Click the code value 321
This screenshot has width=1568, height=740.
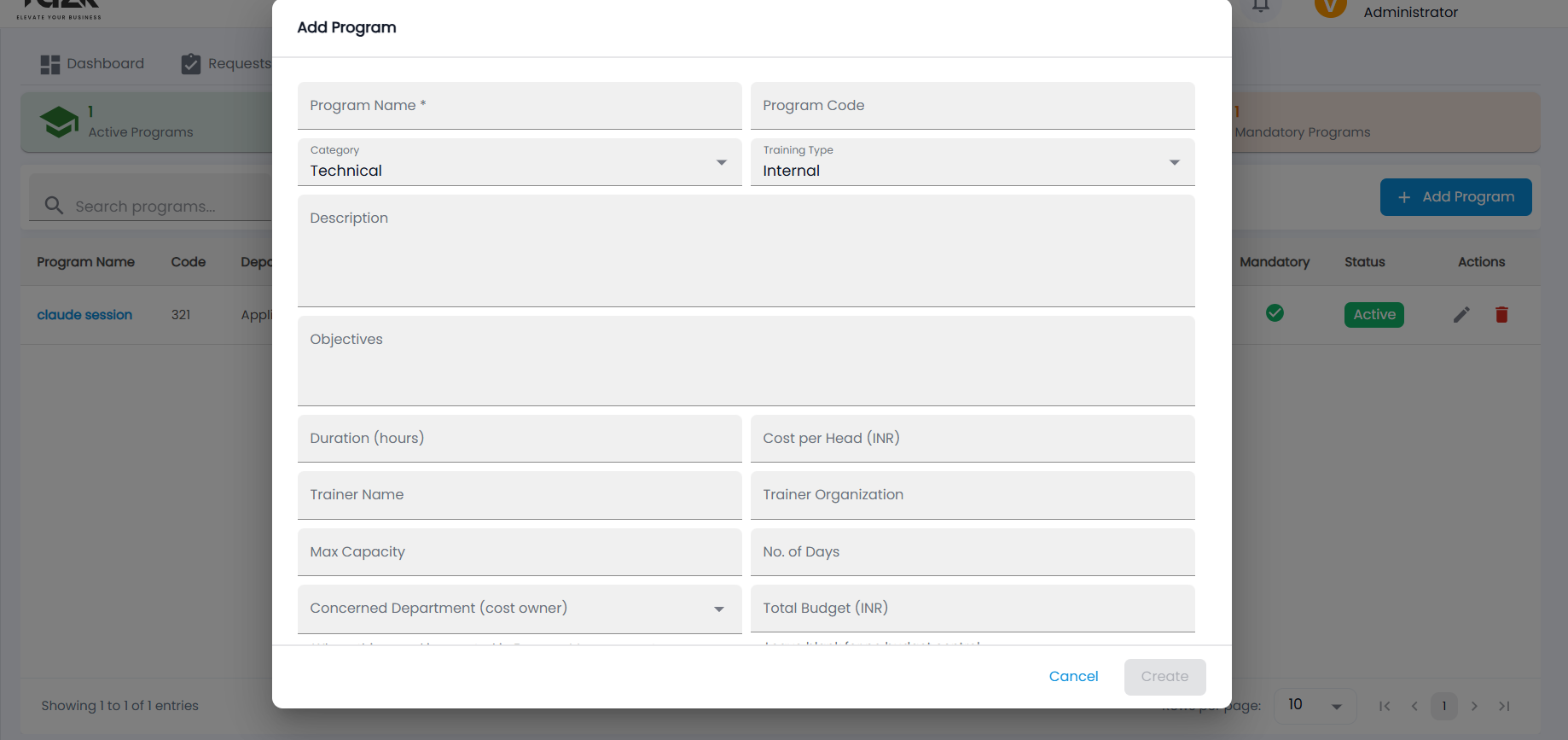(181, 315)
